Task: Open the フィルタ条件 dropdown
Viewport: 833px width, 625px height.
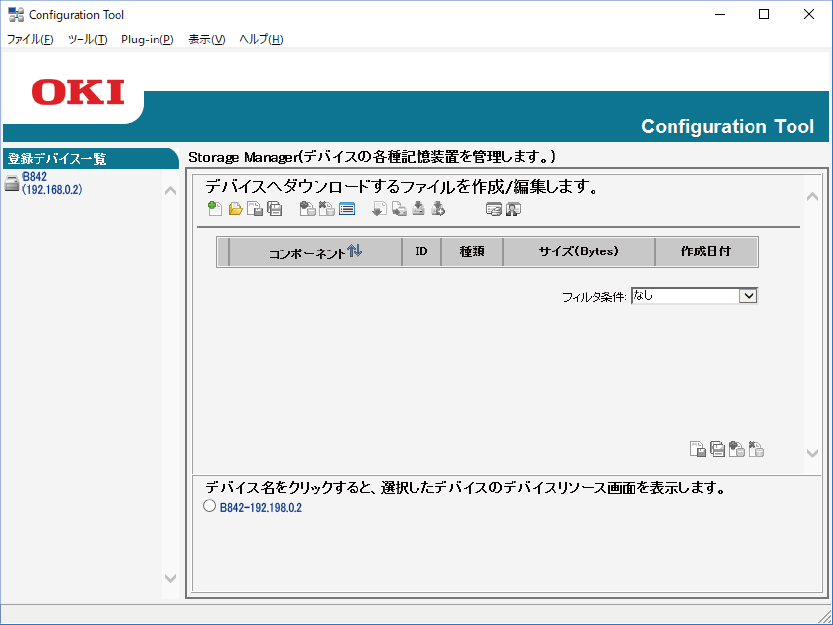Action: (694, 296)
